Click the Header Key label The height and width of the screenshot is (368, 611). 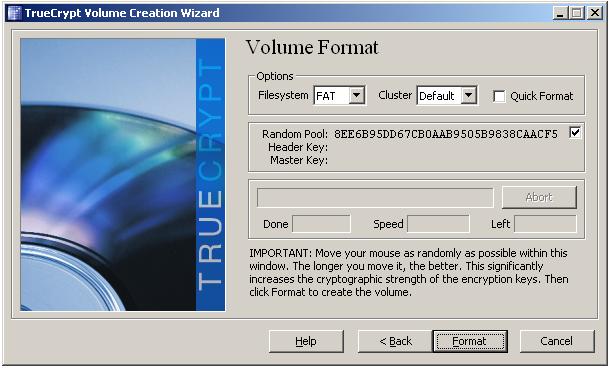point(298,147)
